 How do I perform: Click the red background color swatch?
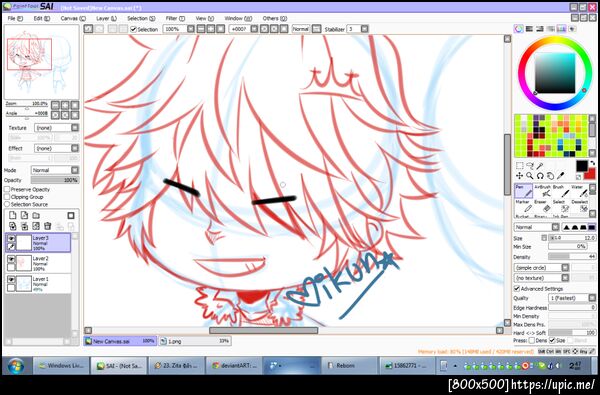point(590,174)
